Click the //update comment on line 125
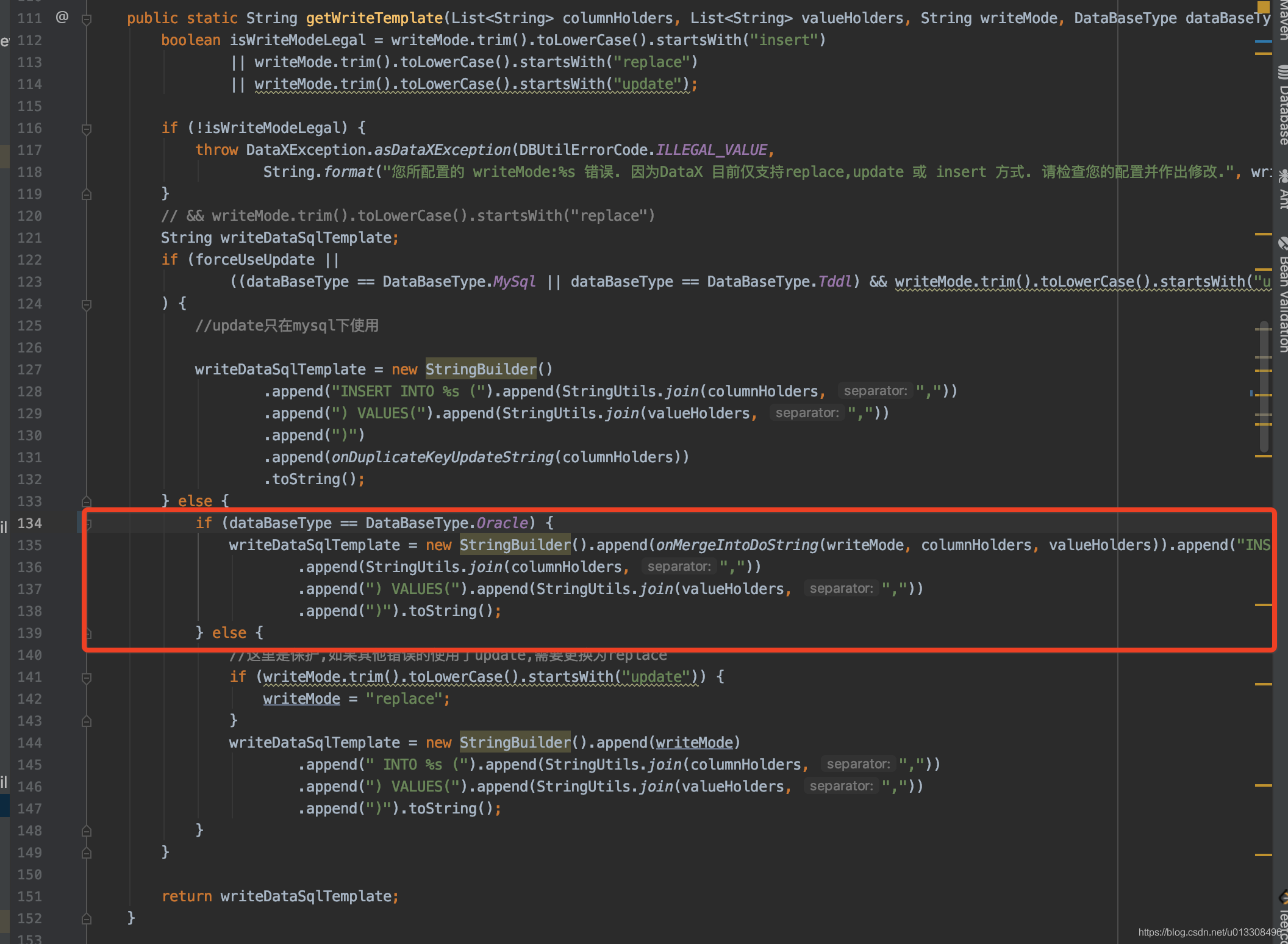Screen dimensions: 1288x944 click(287, 326)
